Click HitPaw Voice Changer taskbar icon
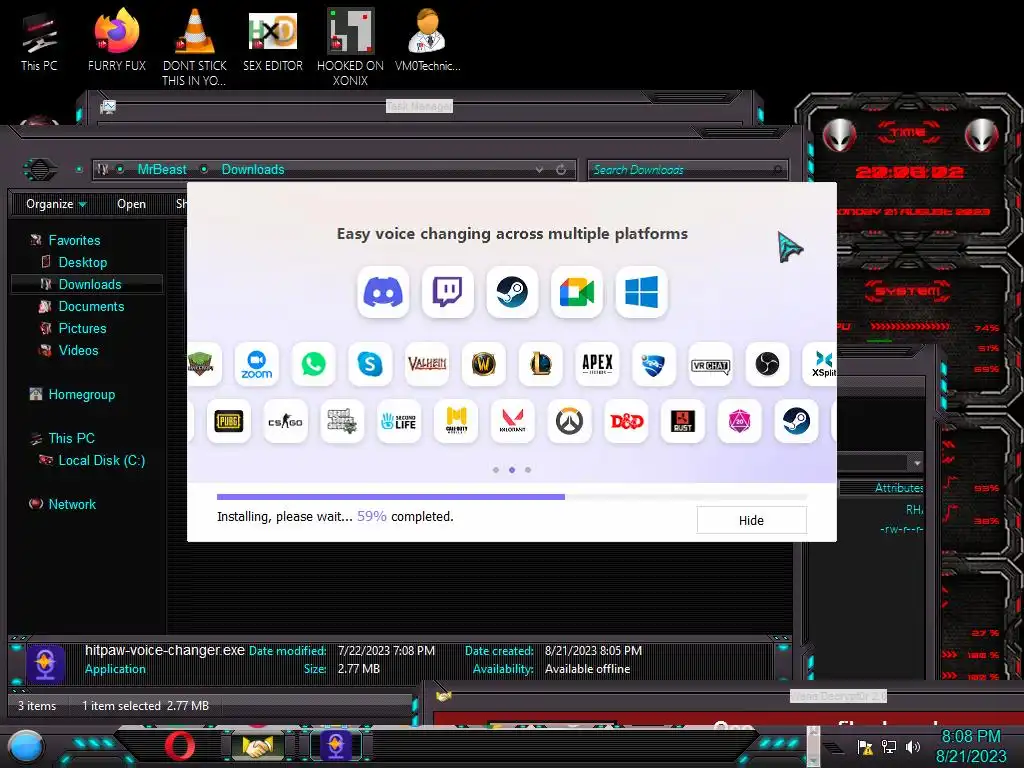Viewport: 1024px width, 768px height. pyautogui.click(x=336, y=746)
